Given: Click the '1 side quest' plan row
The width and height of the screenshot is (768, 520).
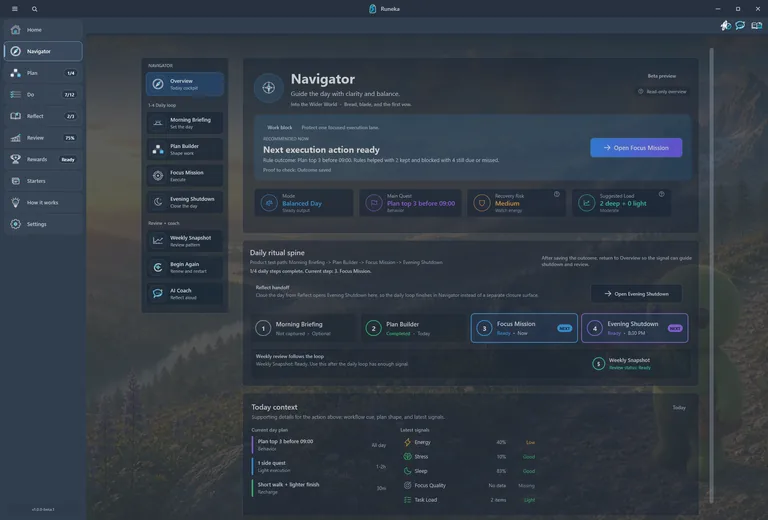Looking at the screenshot, I should [319, 466].
